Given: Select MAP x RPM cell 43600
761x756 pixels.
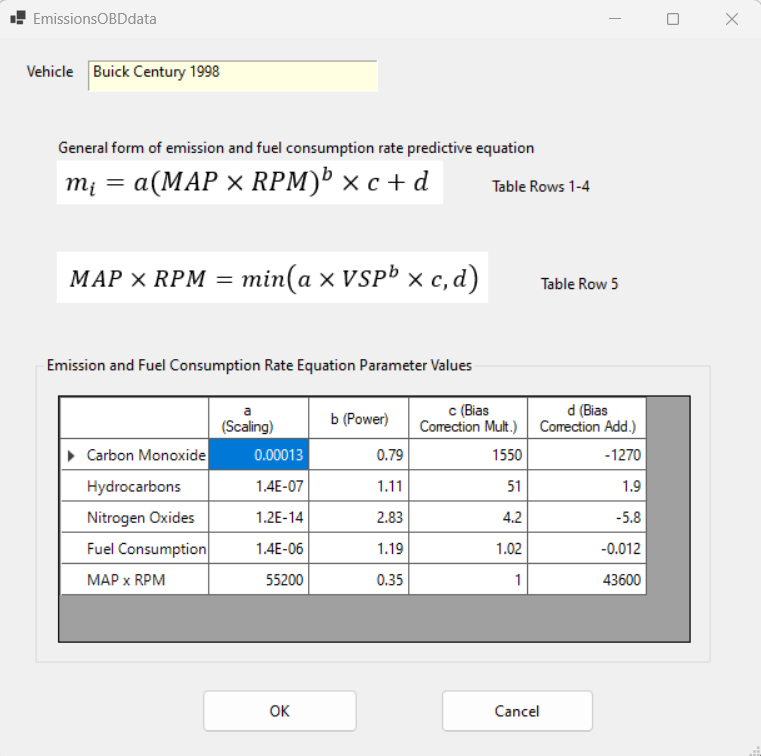Looking at the screenshot, I should click(587, 579).
